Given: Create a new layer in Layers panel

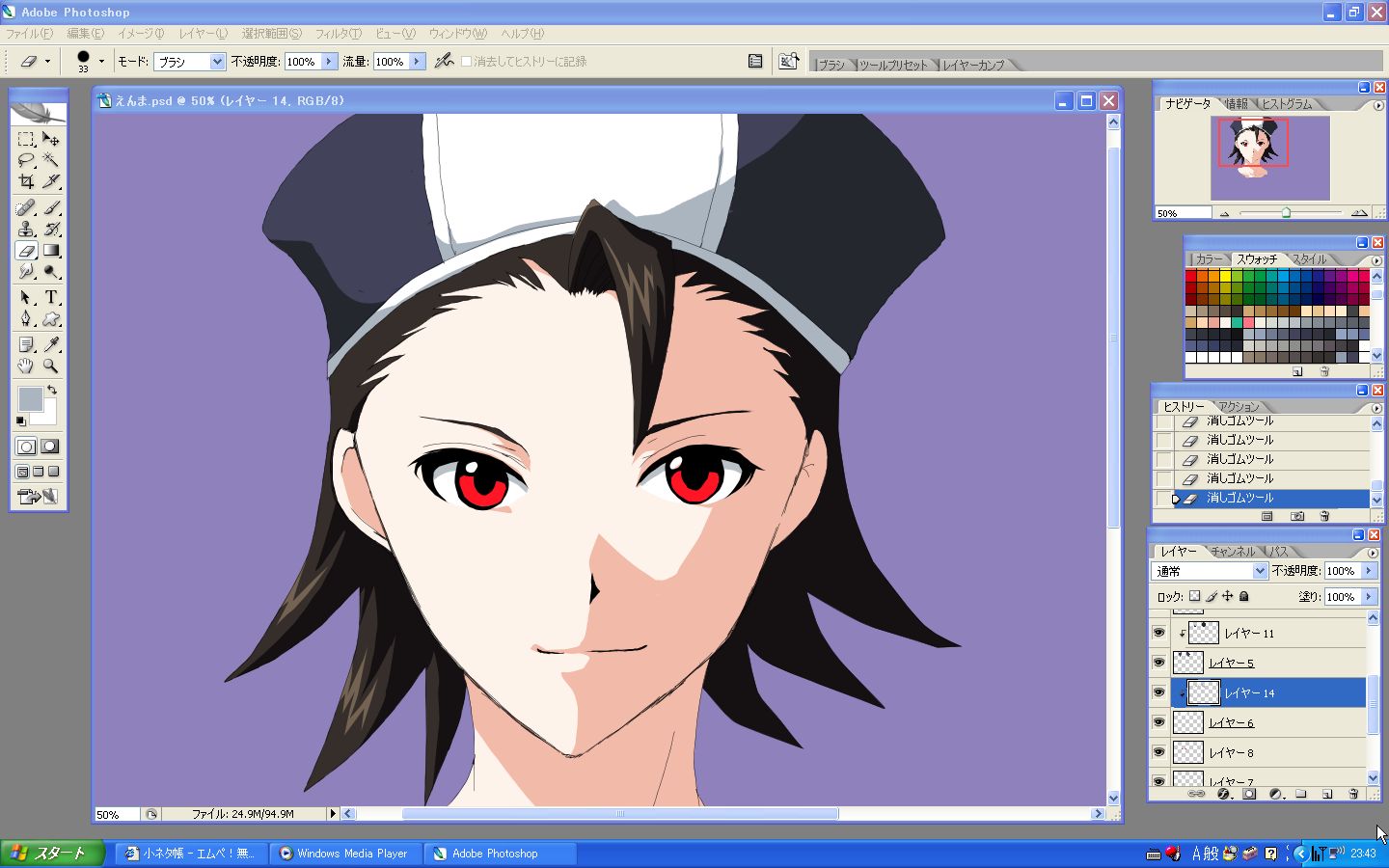Looking at the screenshot, I should point(1327,794).
